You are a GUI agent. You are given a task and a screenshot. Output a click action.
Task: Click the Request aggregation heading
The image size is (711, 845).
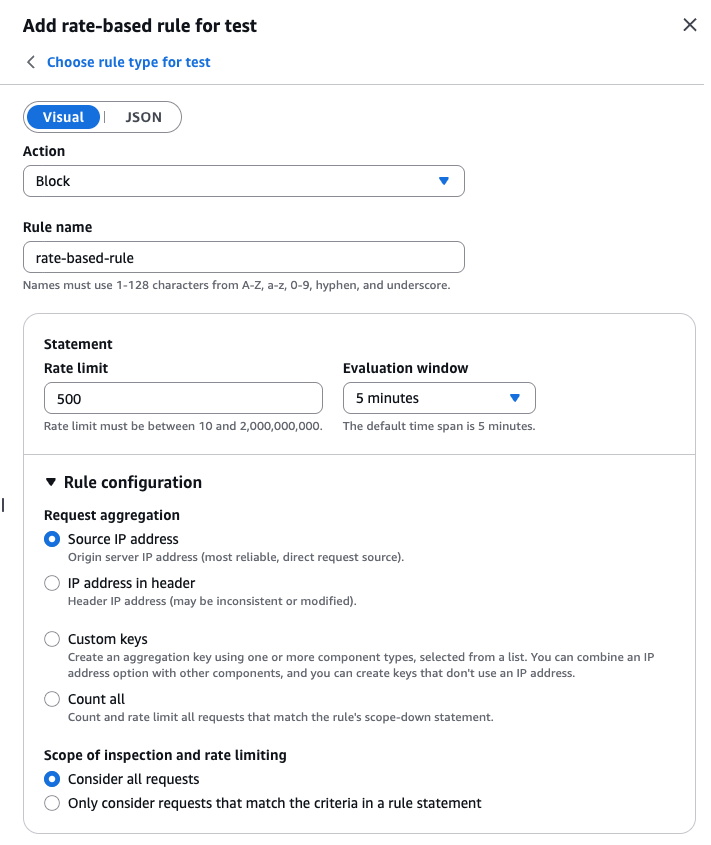click(112, 515)
